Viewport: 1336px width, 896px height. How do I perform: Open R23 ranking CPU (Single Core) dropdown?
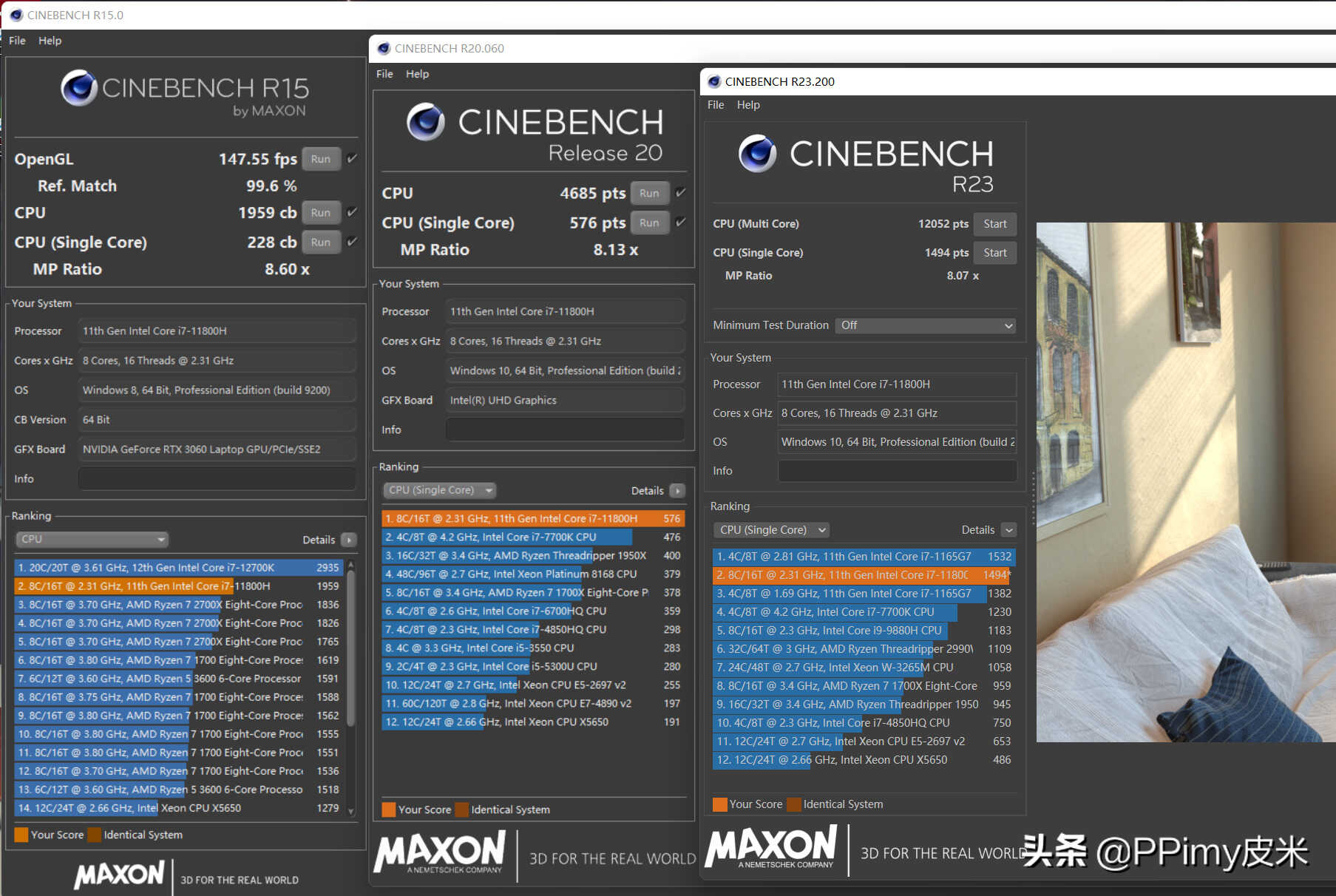pyautogui.click(x=771, y=530)
